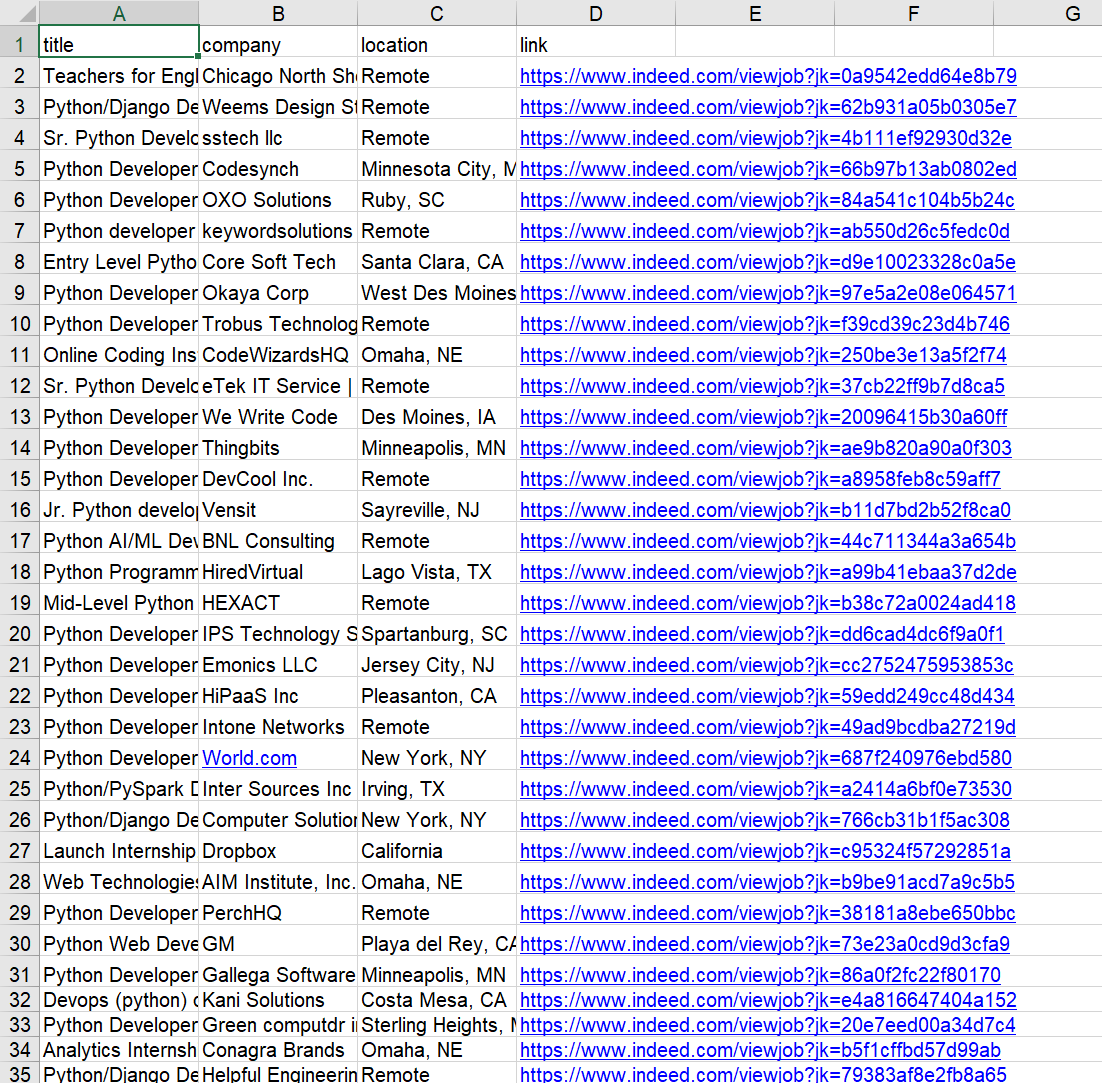Select column G header

1071,13
